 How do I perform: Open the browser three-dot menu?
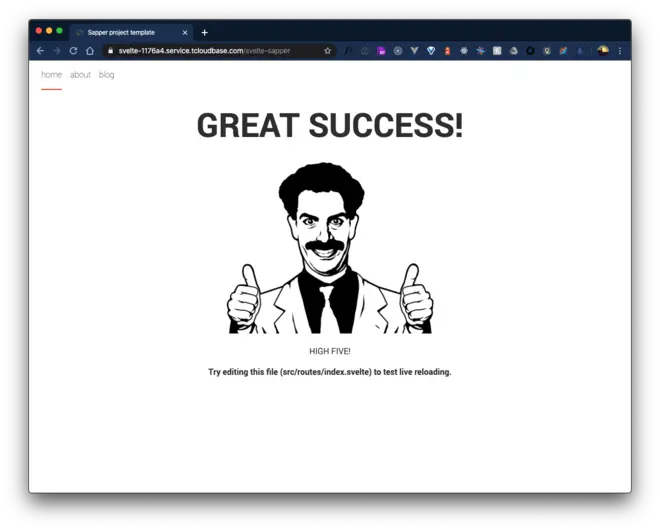(620, 51)
